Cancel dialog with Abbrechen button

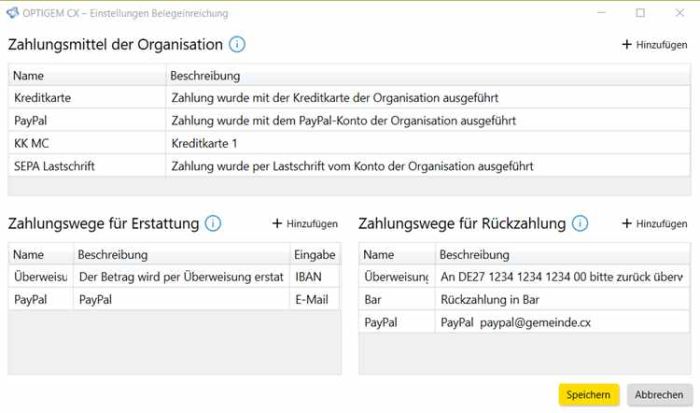coord(659,395)
